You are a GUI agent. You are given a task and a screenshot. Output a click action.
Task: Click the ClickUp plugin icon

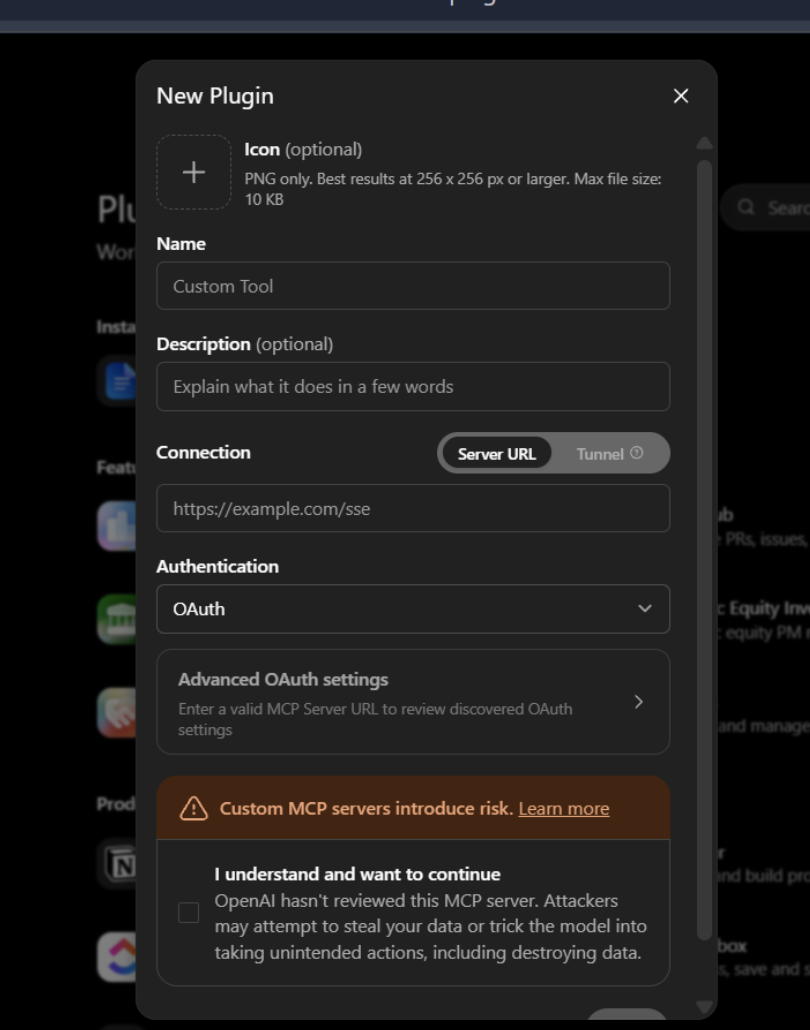point(118,957)
